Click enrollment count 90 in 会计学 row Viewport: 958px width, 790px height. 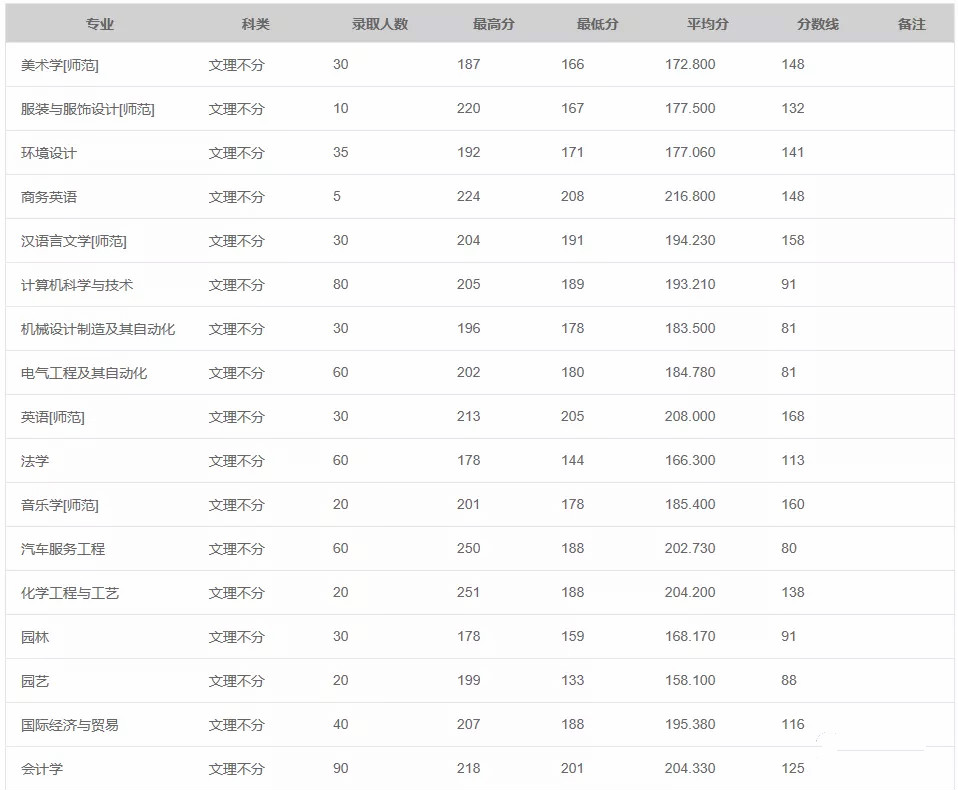[340, 768]
